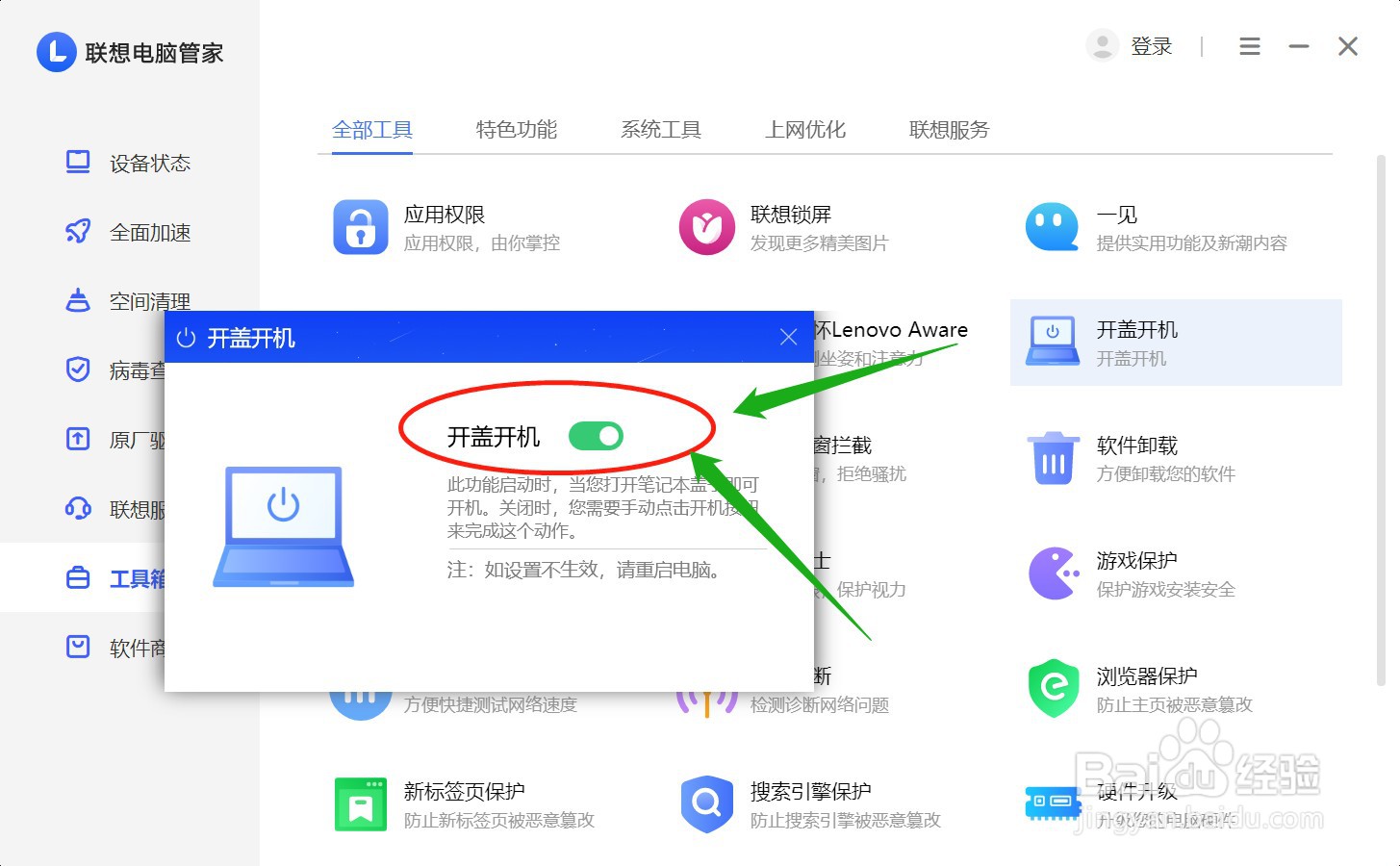Open the 新标签页保护 green icon
This screenshot has width=1400, height=866.
[361, 804]
